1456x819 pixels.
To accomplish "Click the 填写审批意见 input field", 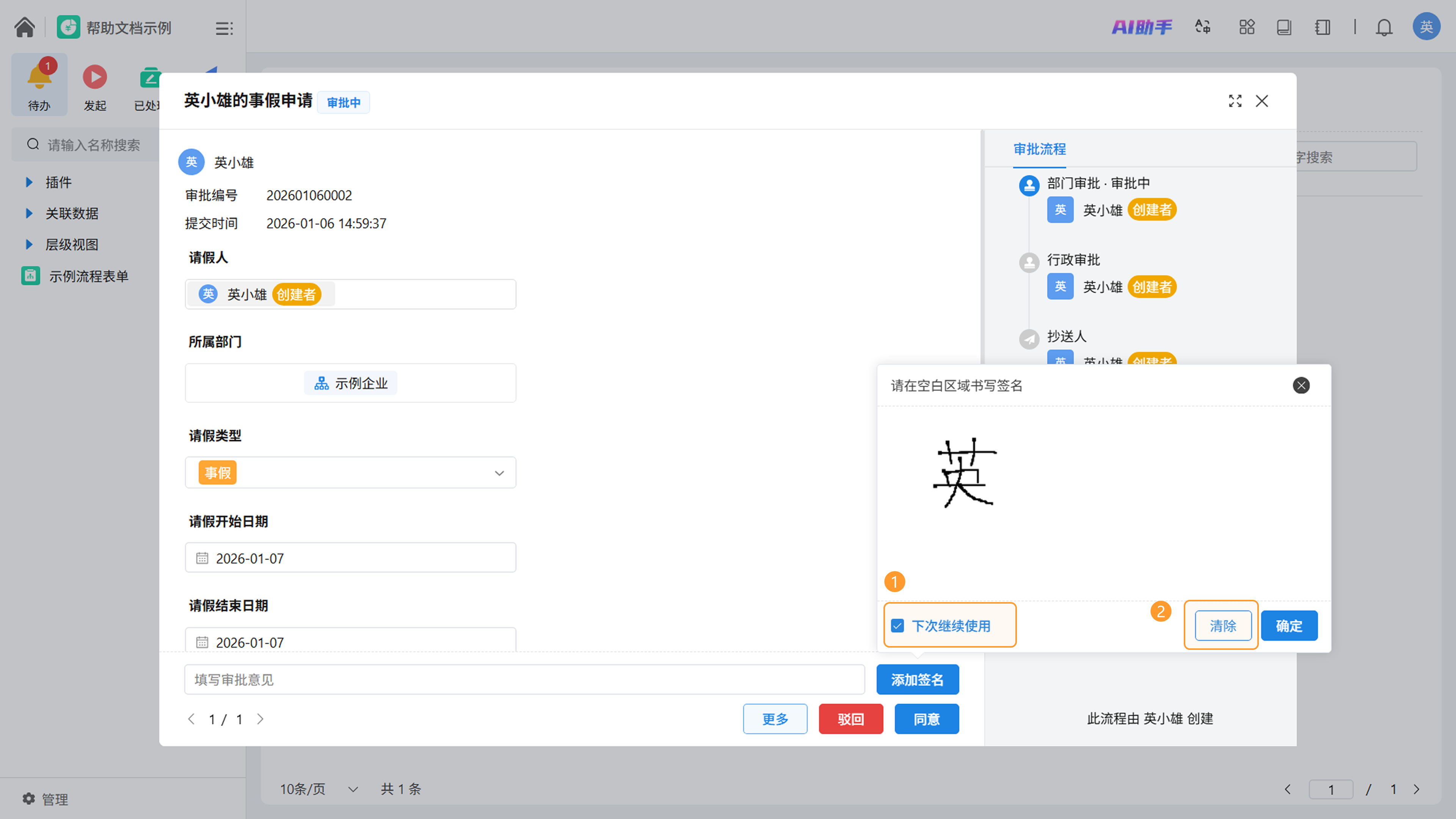I will pos(524,679).
